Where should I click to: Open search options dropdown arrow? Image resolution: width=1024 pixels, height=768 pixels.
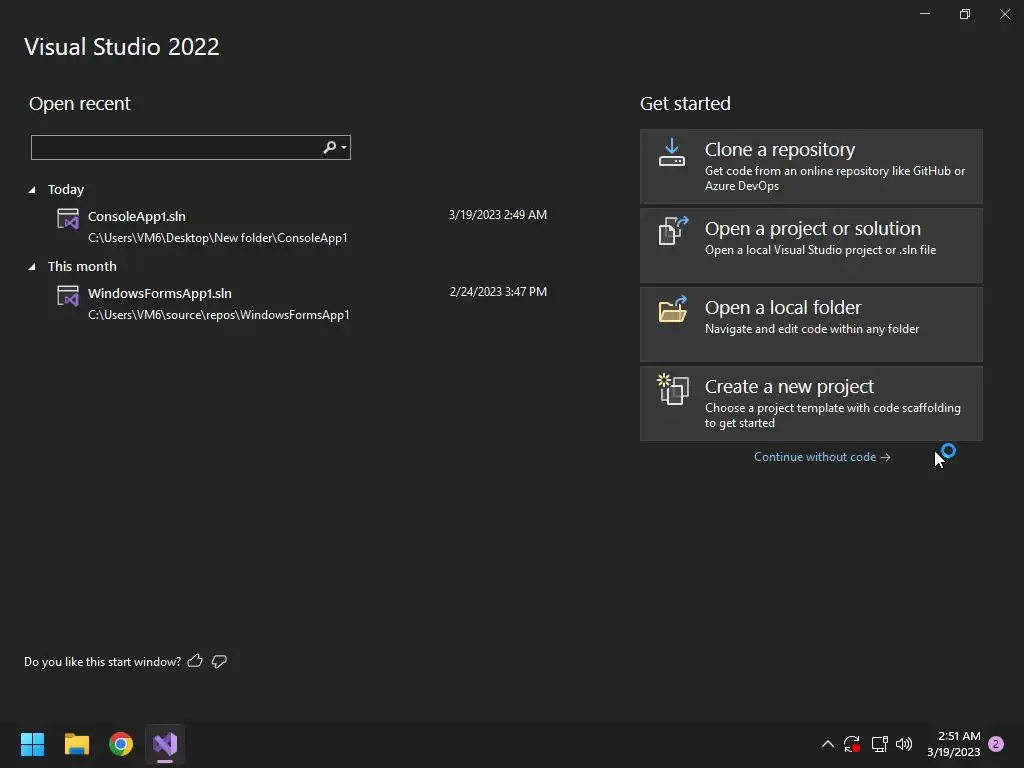(344, 148)
